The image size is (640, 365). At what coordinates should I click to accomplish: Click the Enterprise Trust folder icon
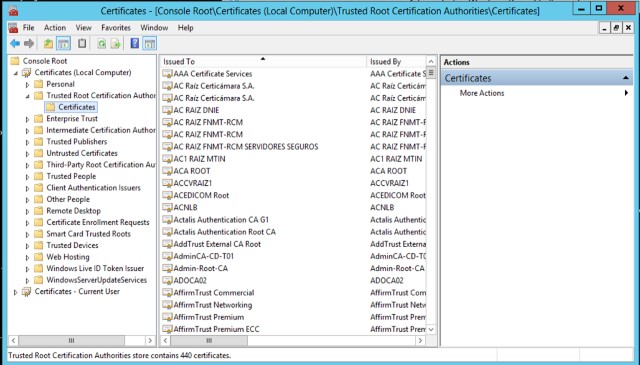39,118
